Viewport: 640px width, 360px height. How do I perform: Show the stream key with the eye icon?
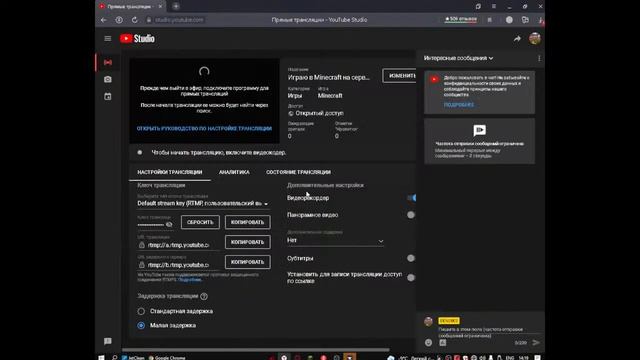click(169, 224)
